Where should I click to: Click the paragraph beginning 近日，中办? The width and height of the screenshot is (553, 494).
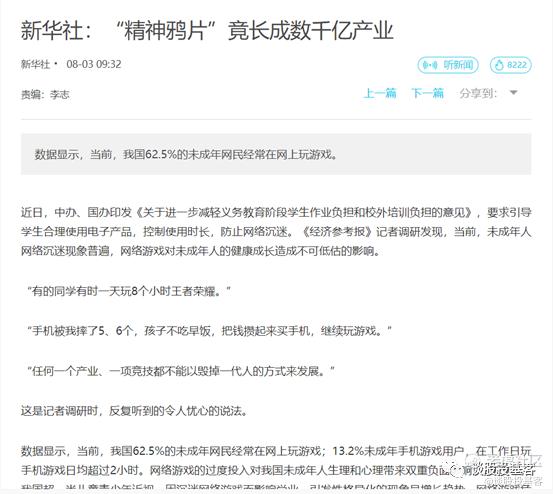[x=276, y=232]
